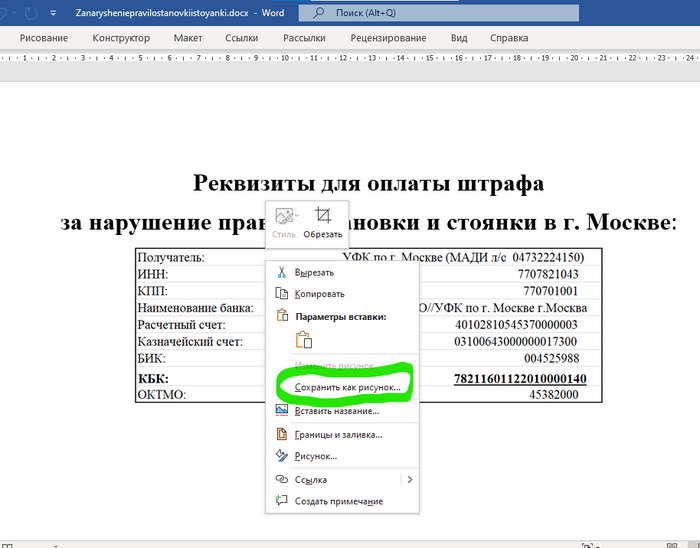Click the horizontal ruler at mark 10
The height and width of the screenshot is (548, 700).
285,58
